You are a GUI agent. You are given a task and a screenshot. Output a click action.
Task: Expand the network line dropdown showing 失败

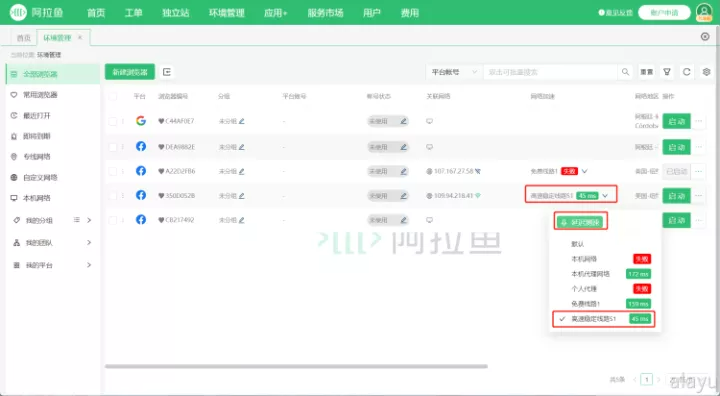(585, 171)
